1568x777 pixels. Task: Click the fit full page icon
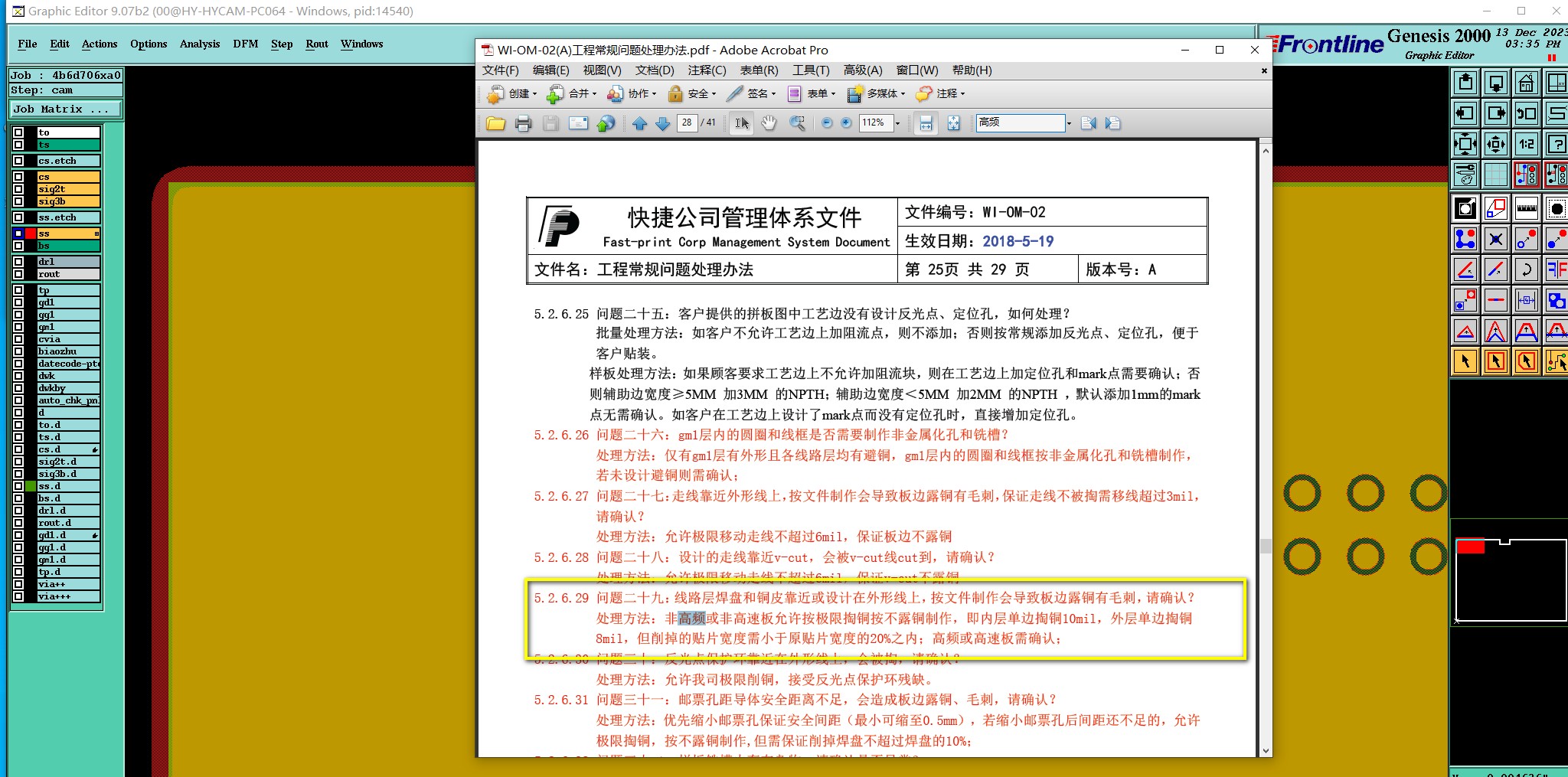(x=953, y=123)
